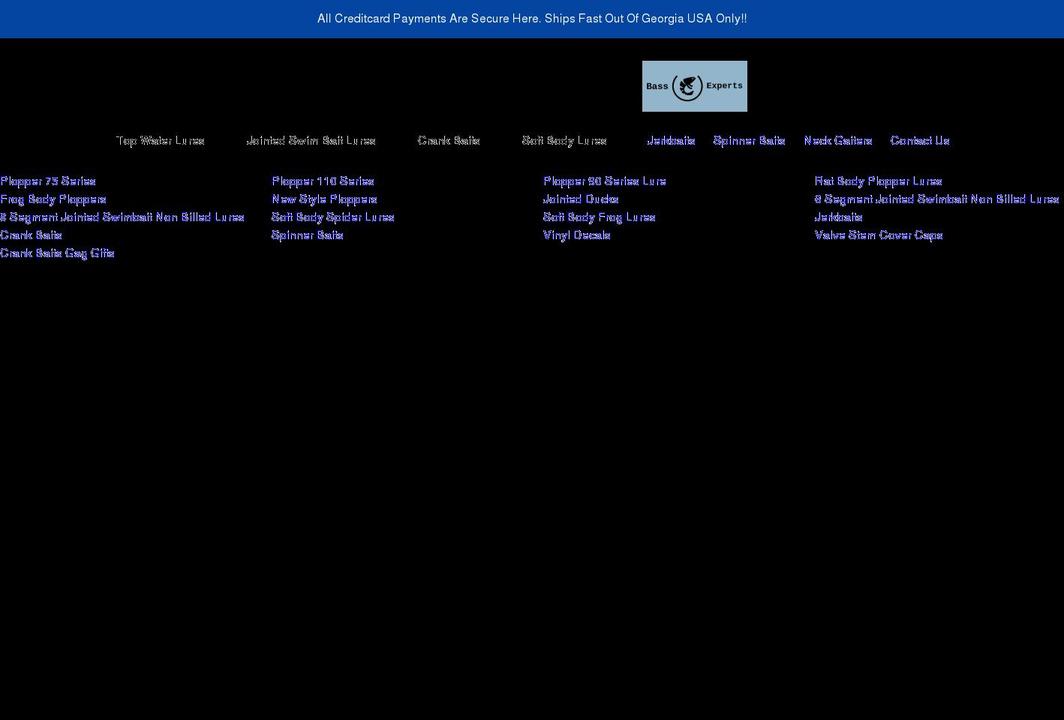
Task: Click the secure credit card payments announcement
Action: coord(532,18)
